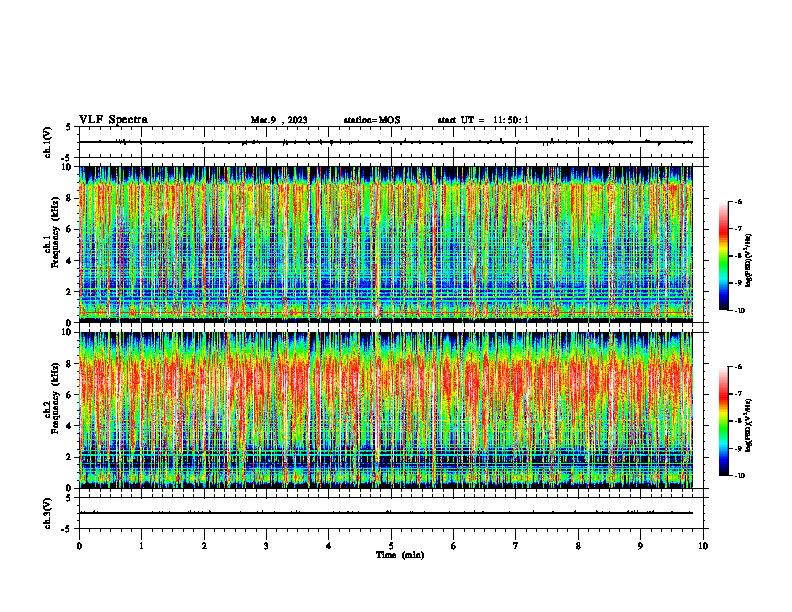Click tick label '8' on the Time axis
Image resolution: width=792 pixels, height=612 pixels.
(578, 546)
